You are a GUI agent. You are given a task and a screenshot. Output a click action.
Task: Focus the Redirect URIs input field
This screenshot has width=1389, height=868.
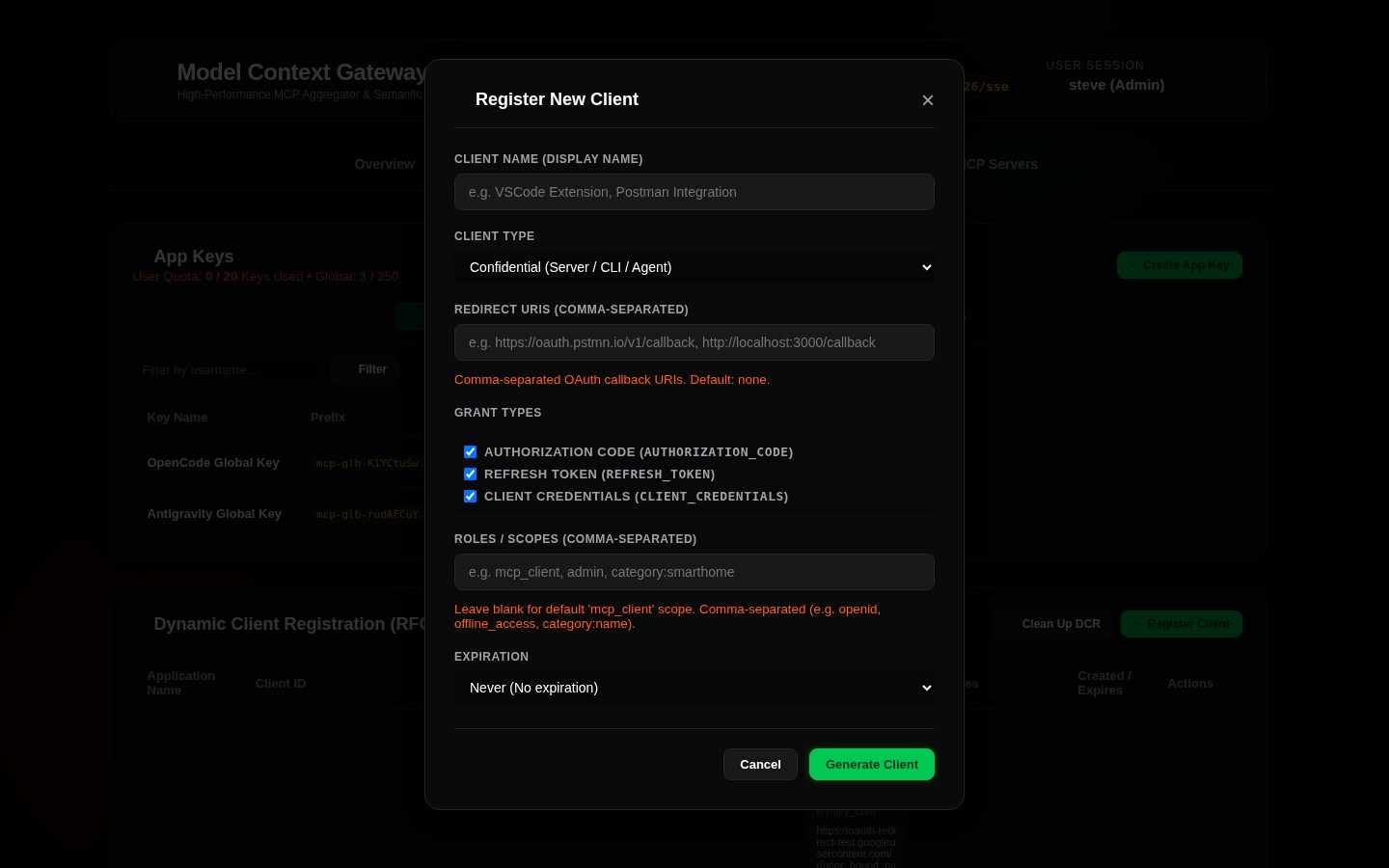(694, 342)
